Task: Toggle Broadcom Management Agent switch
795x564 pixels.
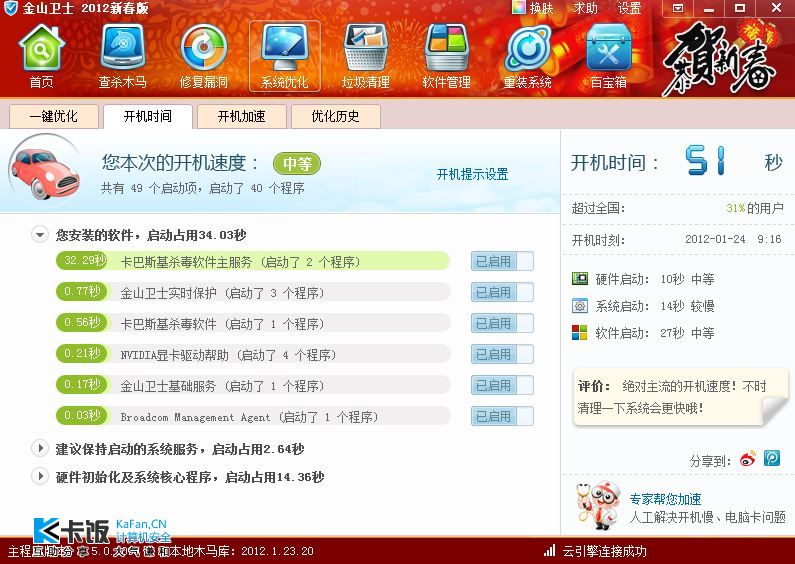Action: tap(502, 416)
